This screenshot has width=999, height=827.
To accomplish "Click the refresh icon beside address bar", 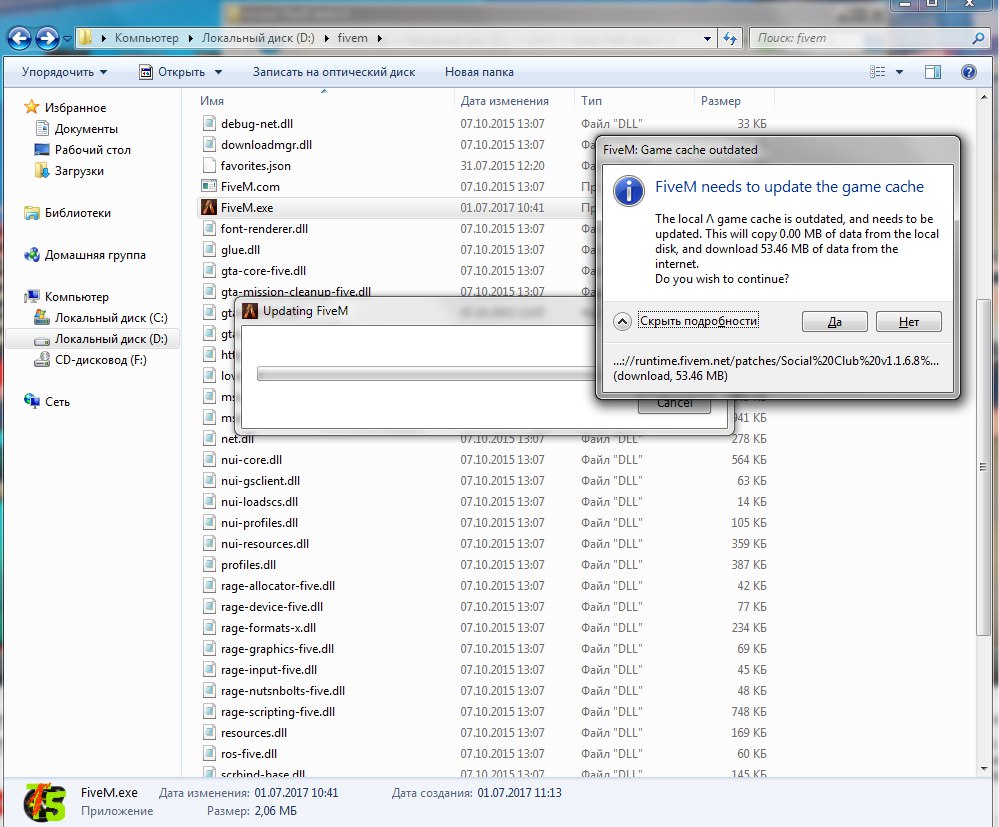I will tap(730, 38).
